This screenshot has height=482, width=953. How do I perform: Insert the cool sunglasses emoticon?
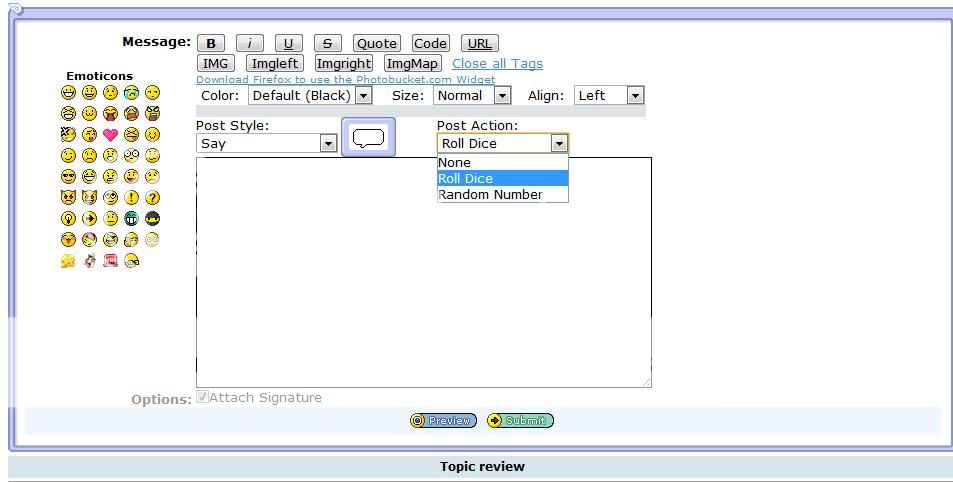(x=68, y=176)
